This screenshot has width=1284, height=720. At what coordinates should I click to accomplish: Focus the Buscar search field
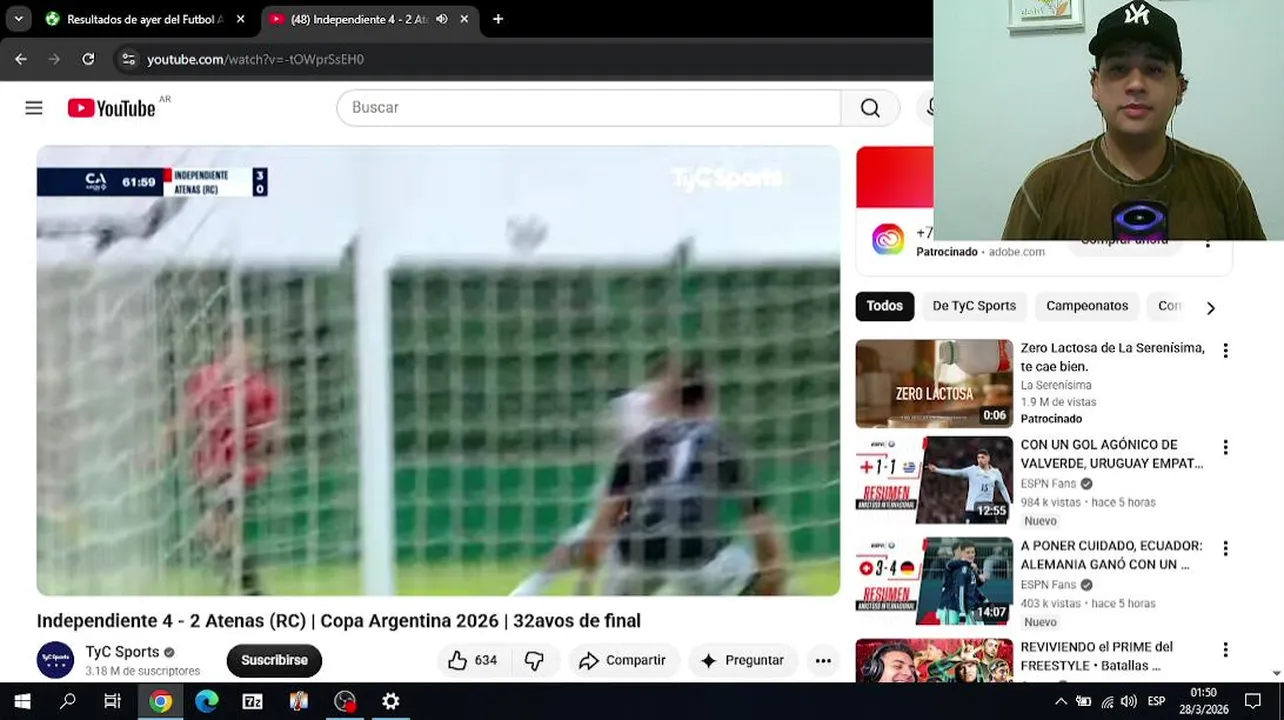click(x=589, y=108)
